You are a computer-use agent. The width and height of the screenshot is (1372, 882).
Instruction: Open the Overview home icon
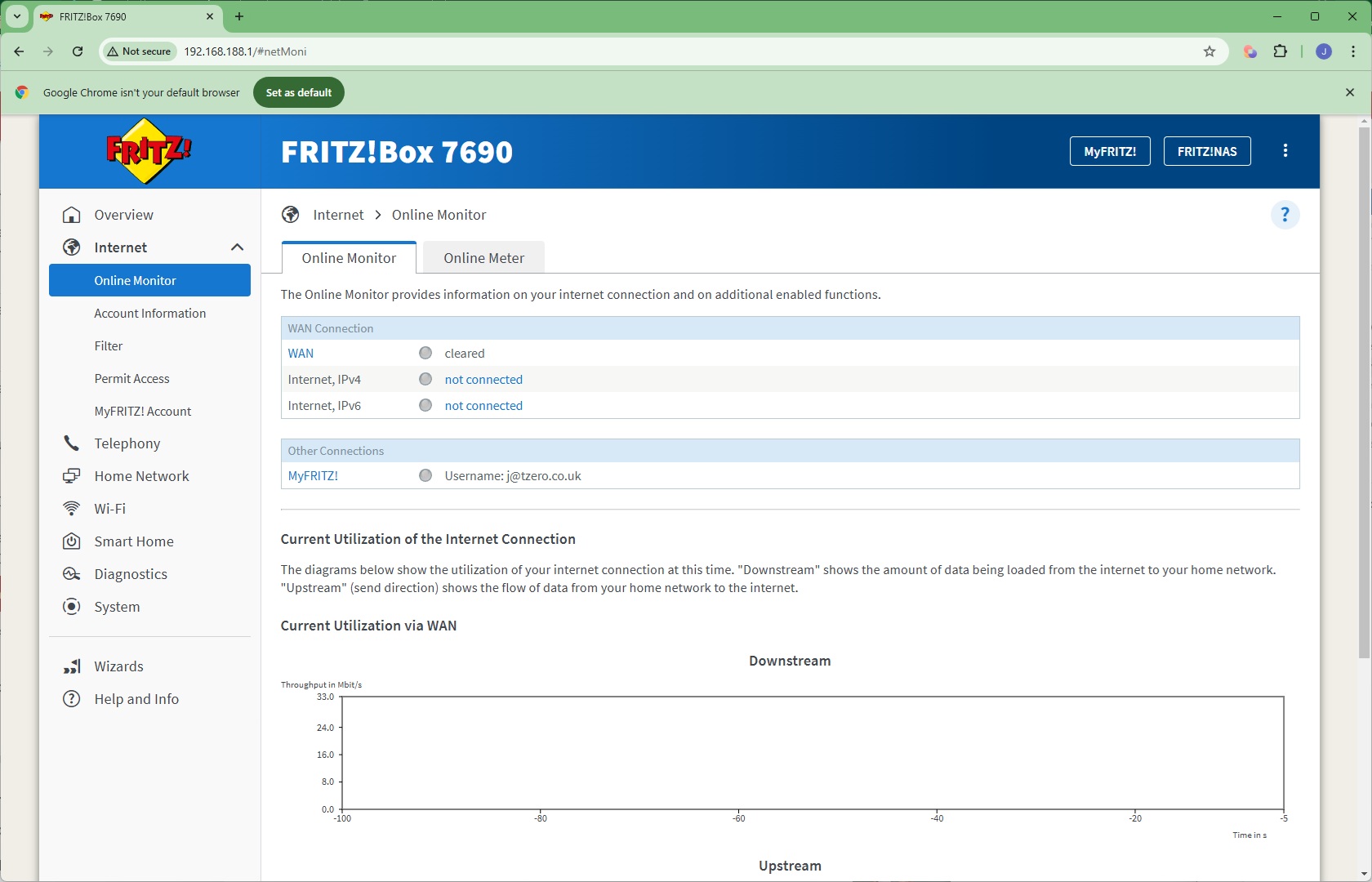point(72,215)
